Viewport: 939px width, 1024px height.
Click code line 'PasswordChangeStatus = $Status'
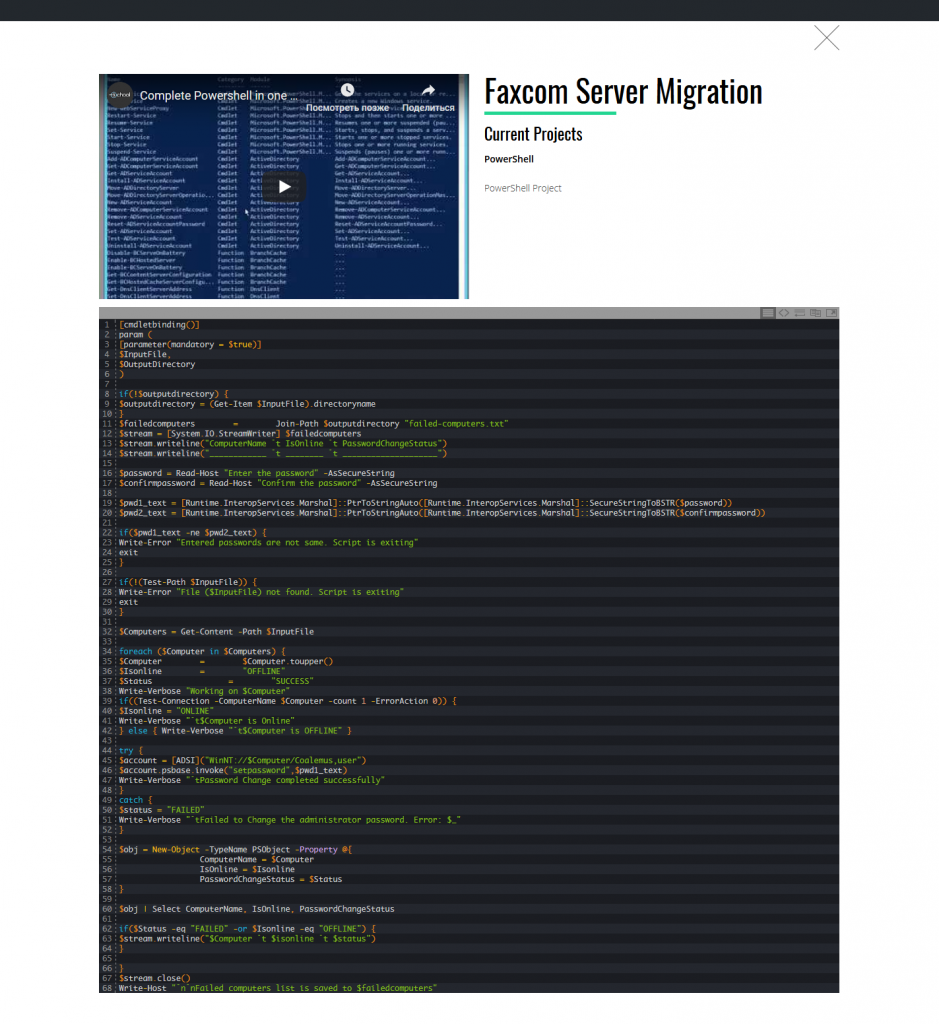point(270,879)
